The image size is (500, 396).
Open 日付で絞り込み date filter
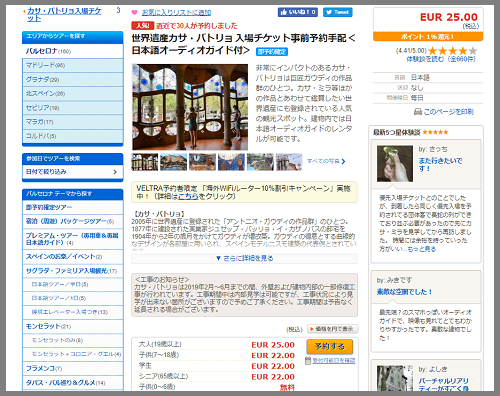(x=72, y=172)
